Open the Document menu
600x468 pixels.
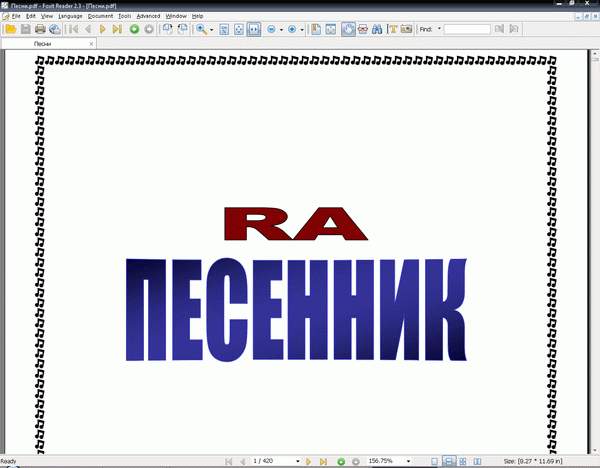(100, 17)
